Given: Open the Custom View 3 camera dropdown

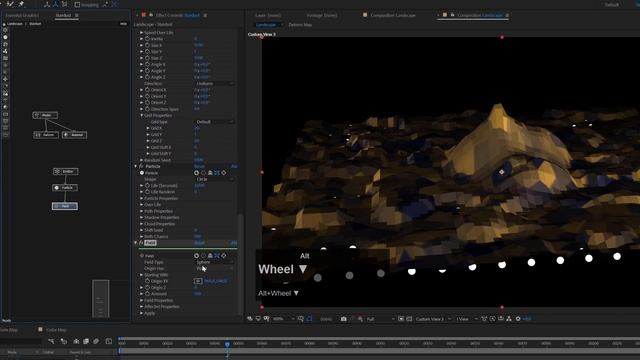Looking at the screenshot, I should coord(432,319).
